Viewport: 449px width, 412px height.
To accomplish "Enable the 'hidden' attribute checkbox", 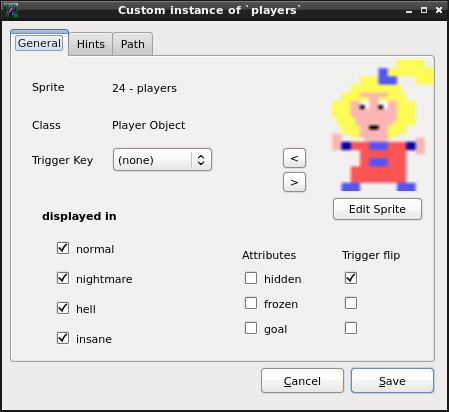I will [251, 278].
